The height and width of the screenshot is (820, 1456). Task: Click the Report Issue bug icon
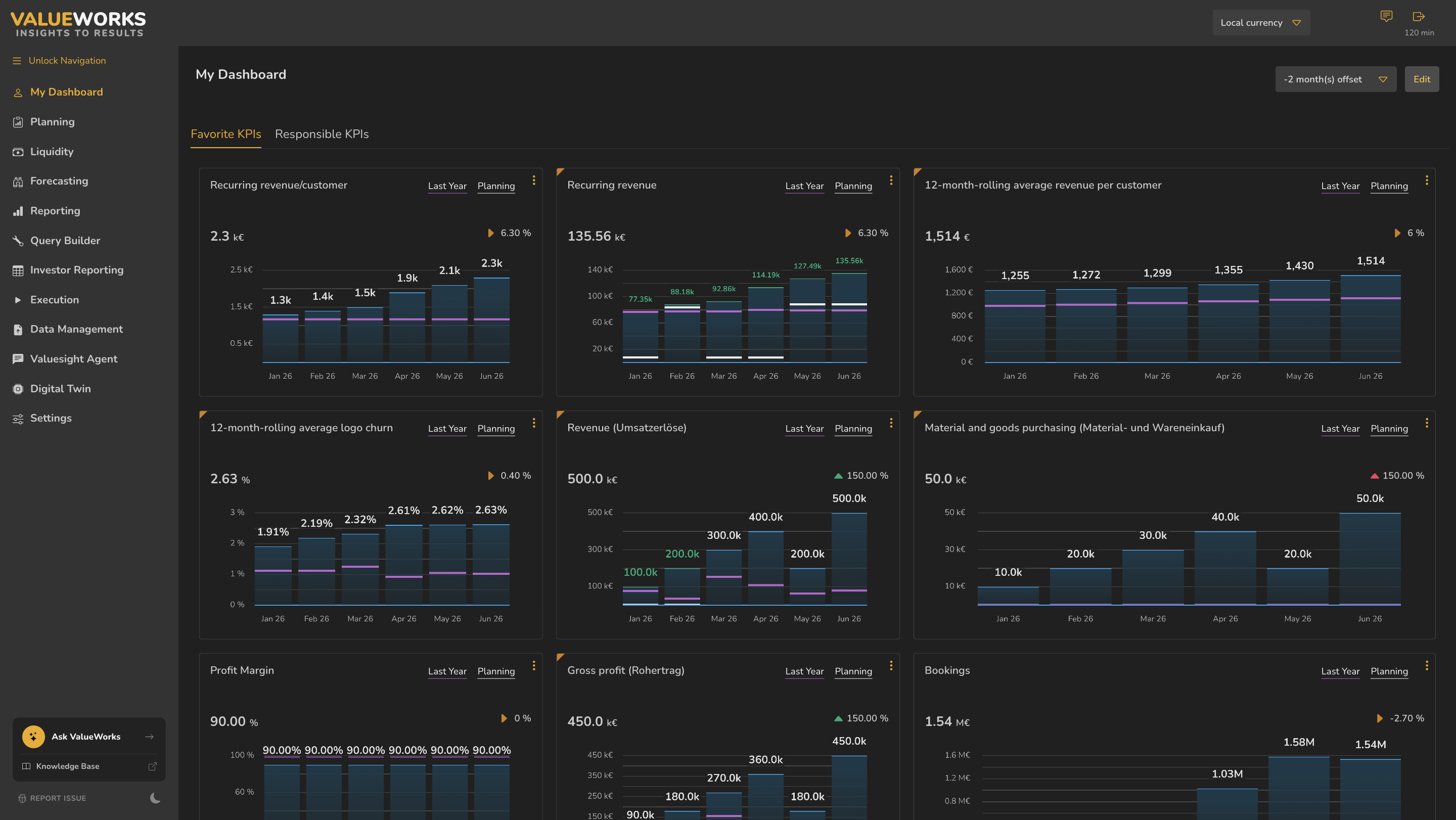pos(22,798)
